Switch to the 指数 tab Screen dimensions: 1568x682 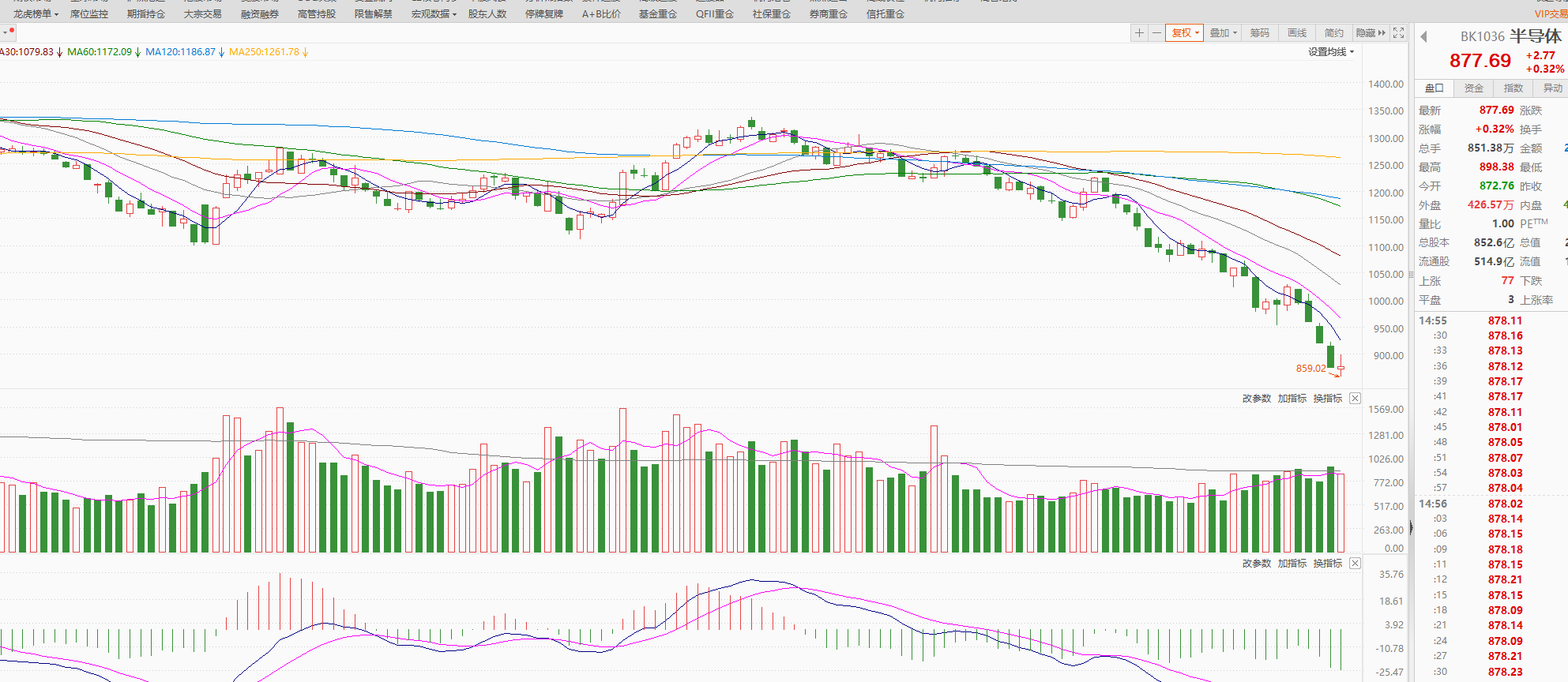point(1513,88)
